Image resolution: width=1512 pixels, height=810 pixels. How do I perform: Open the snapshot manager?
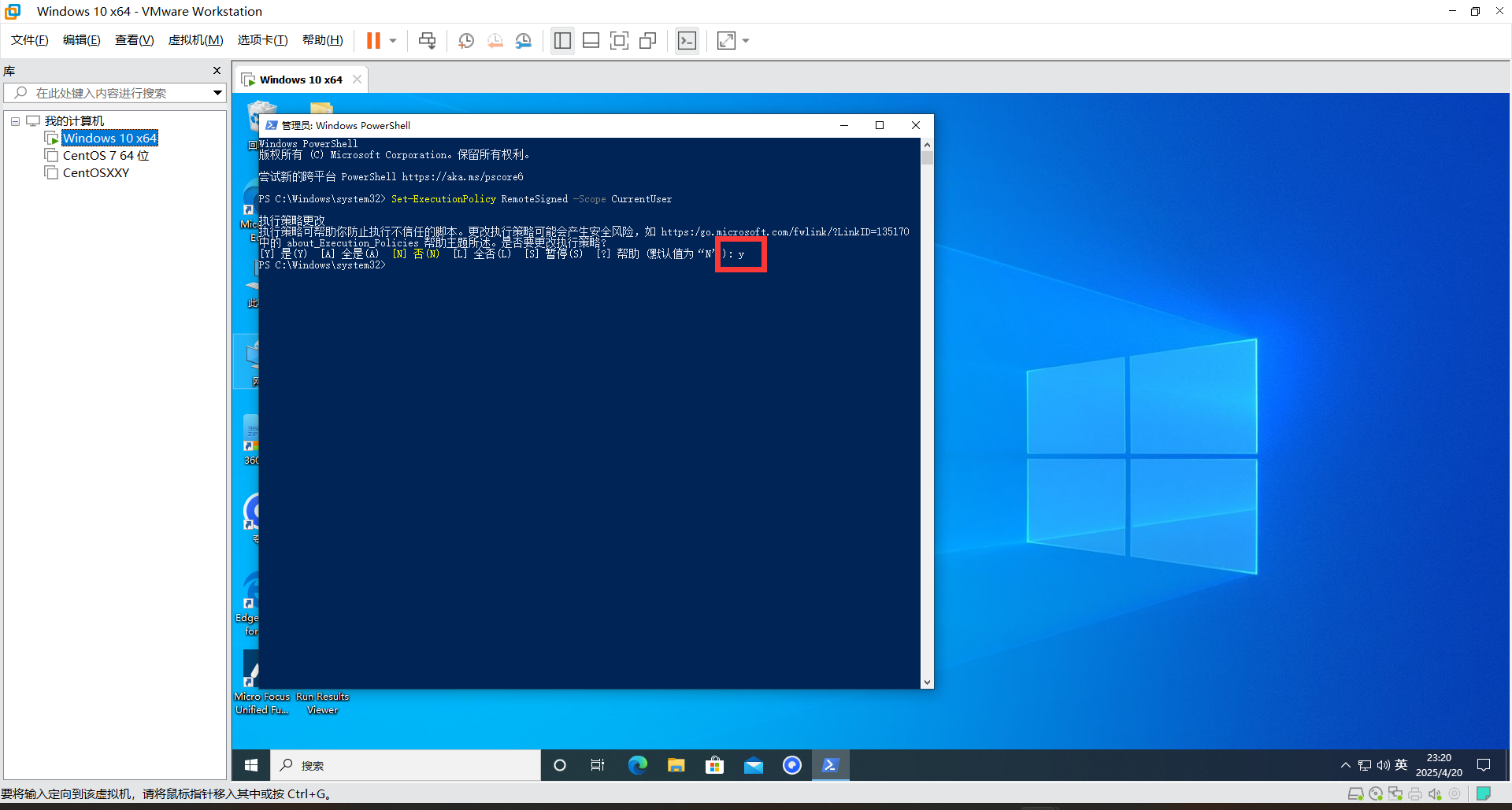click(524, 40)
